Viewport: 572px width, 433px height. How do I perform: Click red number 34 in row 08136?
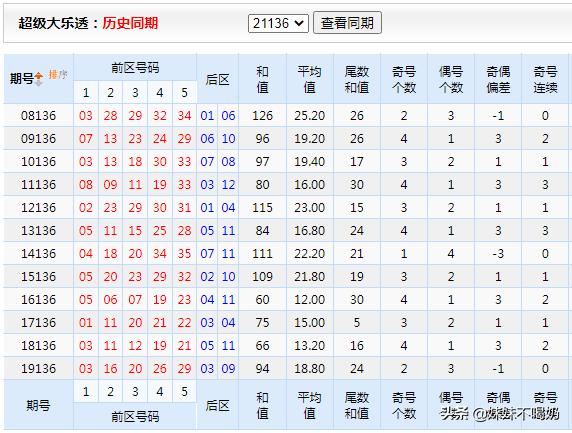pyautogui.click(x=185, y=116)
